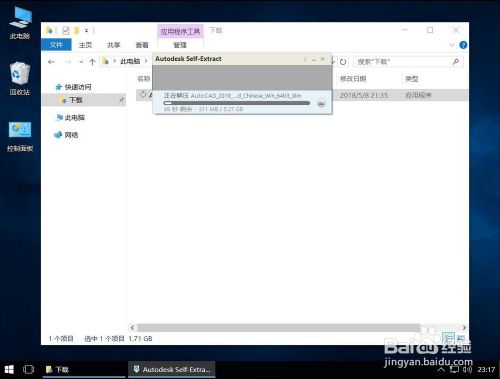Go up one folder level
The image size is (500, 379).
tap(92, 62)
